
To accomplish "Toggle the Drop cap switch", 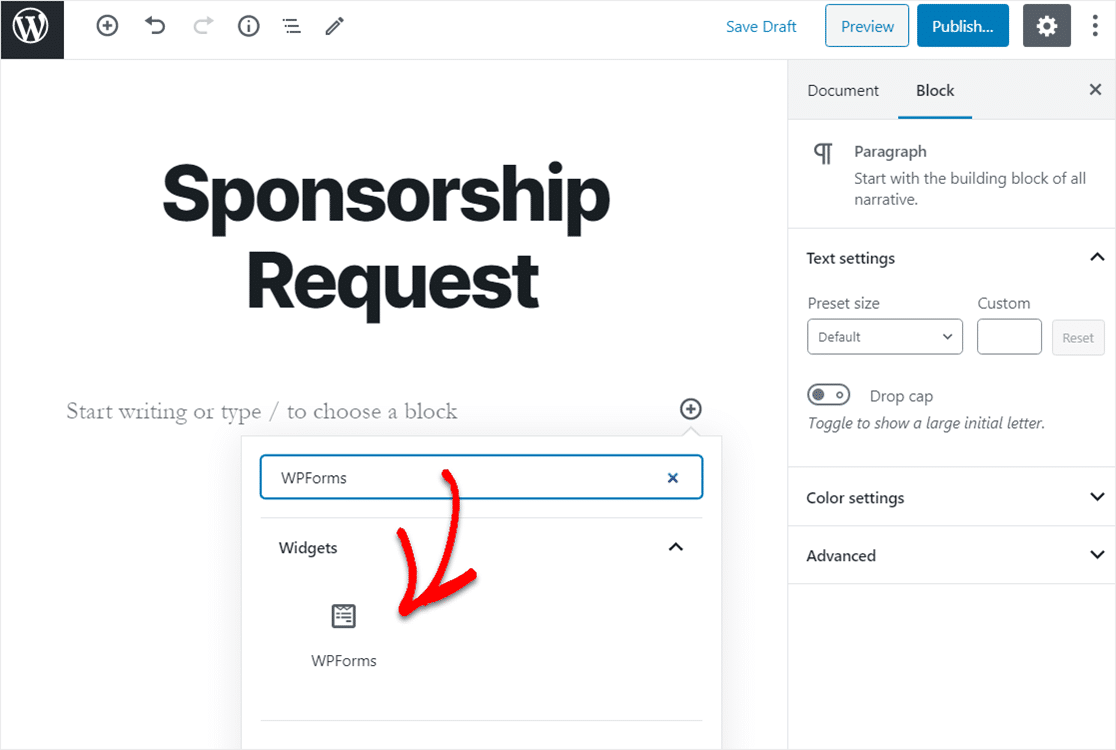I will 828,394.
